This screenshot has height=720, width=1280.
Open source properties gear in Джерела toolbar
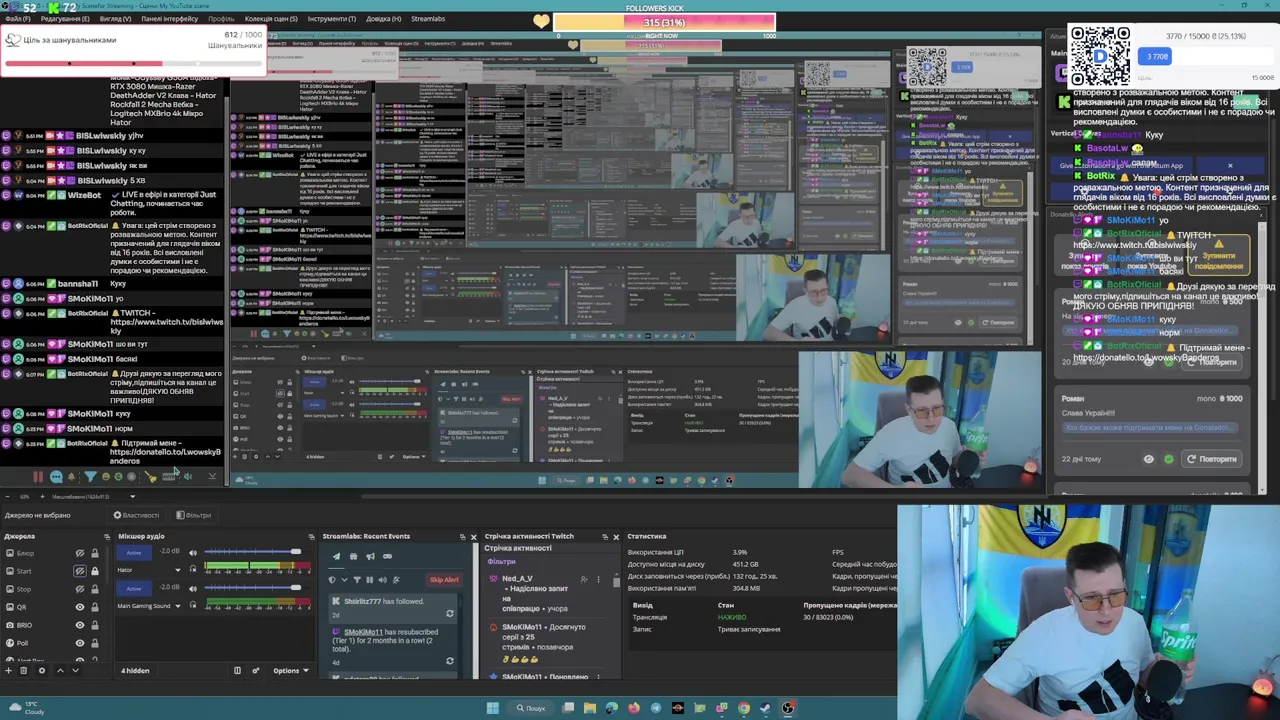[42, 671]
